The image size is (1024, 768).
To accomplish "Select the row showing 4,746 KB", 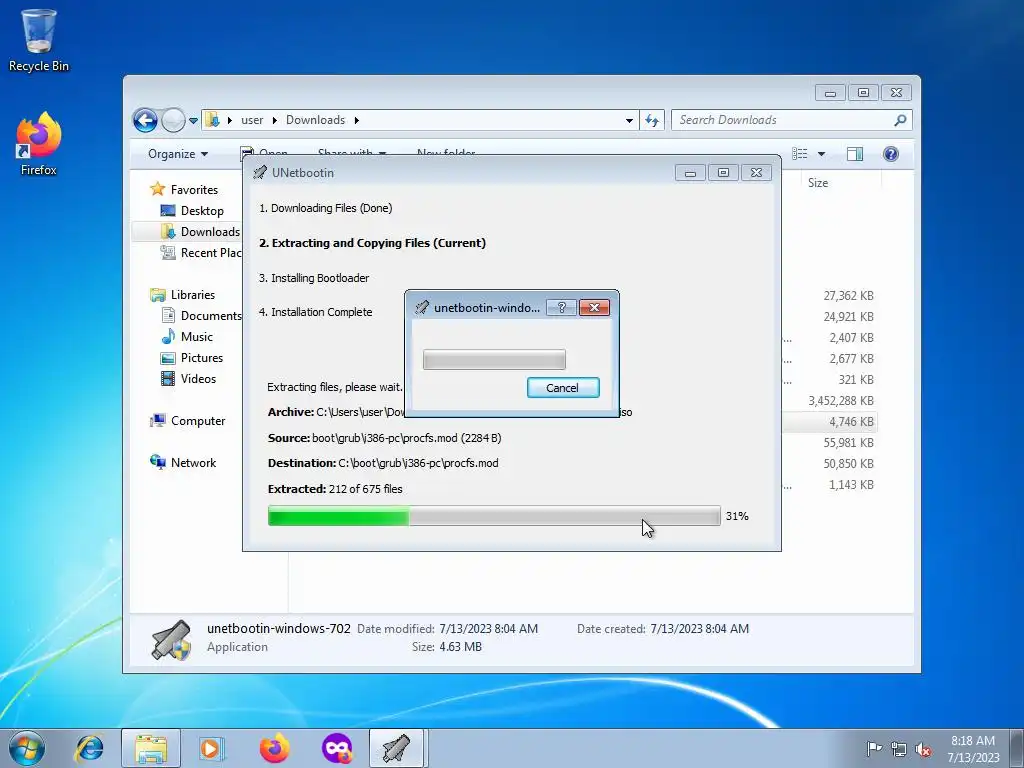I will (829, 422).
